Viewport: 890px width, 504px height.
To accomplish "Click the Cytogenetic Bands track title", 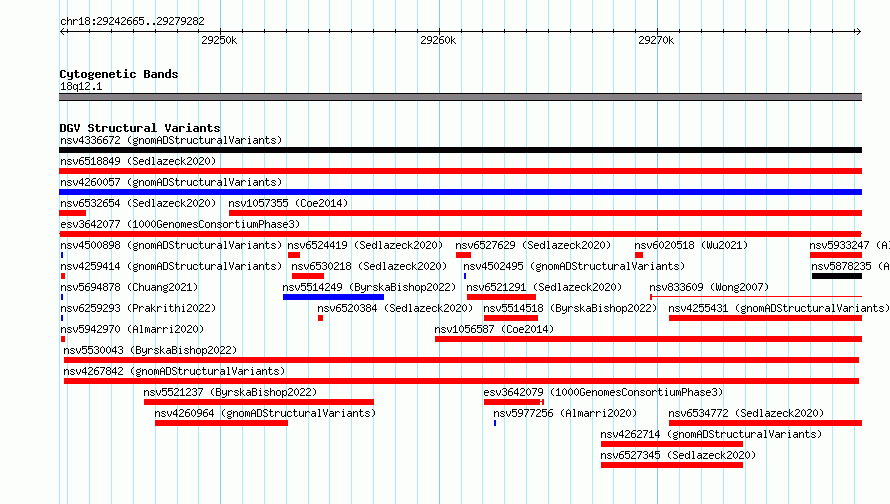I will pyautogui.click(x=119, y=74).
